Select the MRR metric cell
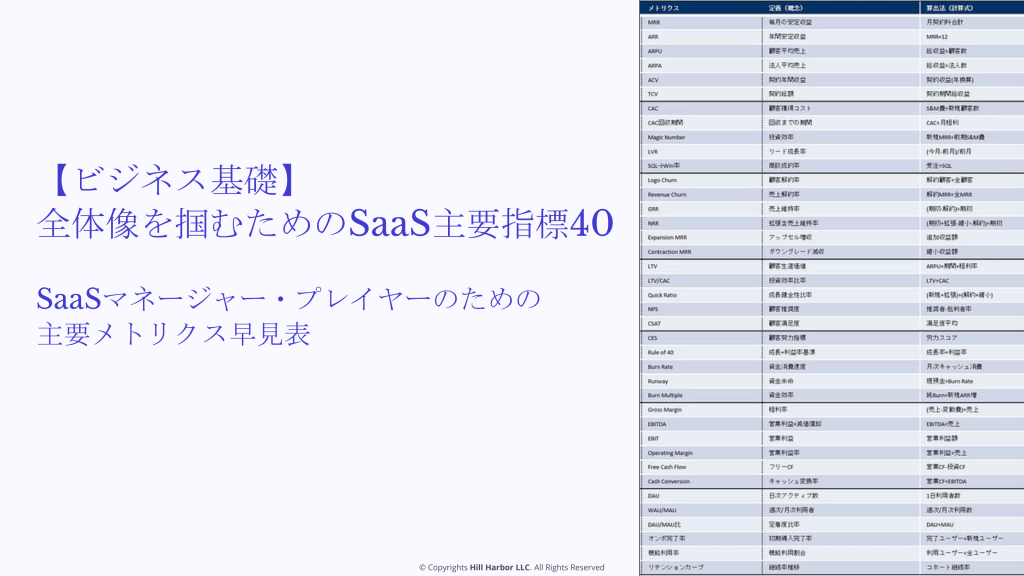This screenshot has height=576, width=1024. click(654, 22)
